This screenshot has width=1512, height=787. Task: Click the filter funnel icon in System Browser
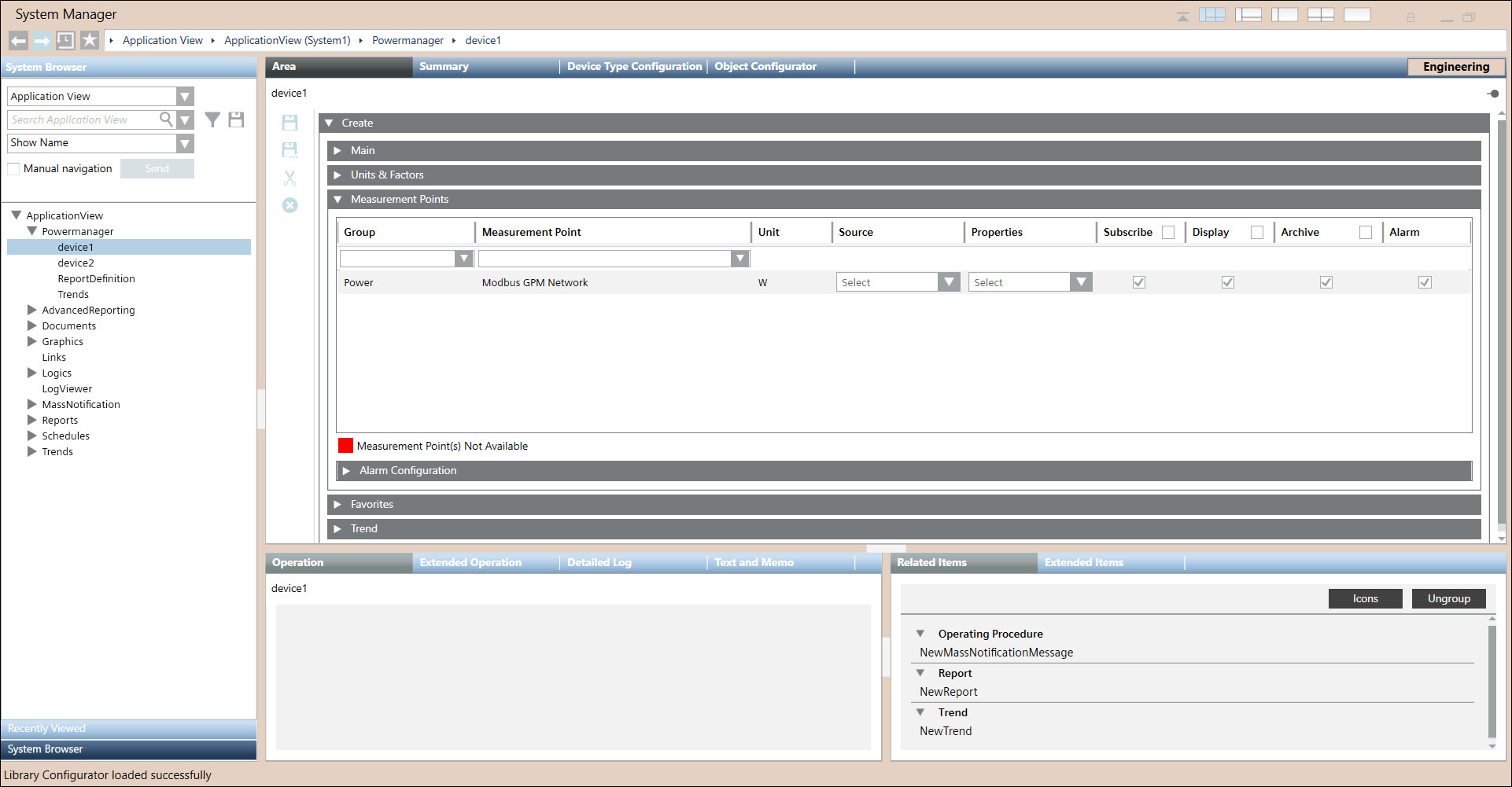click(212, 120)
